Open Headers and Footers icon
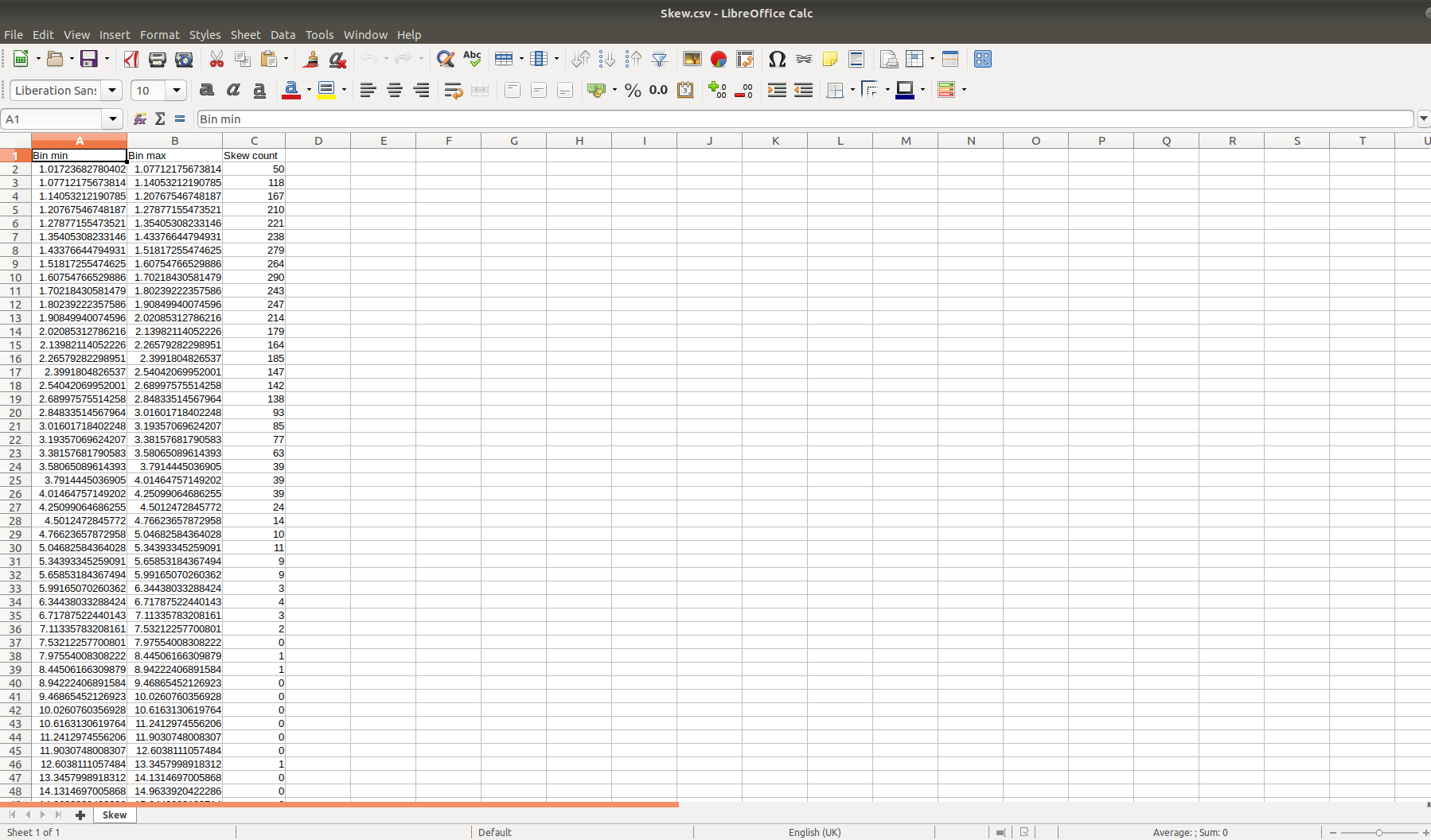This screenshot has width=1431, height=840. coord(856,59)
